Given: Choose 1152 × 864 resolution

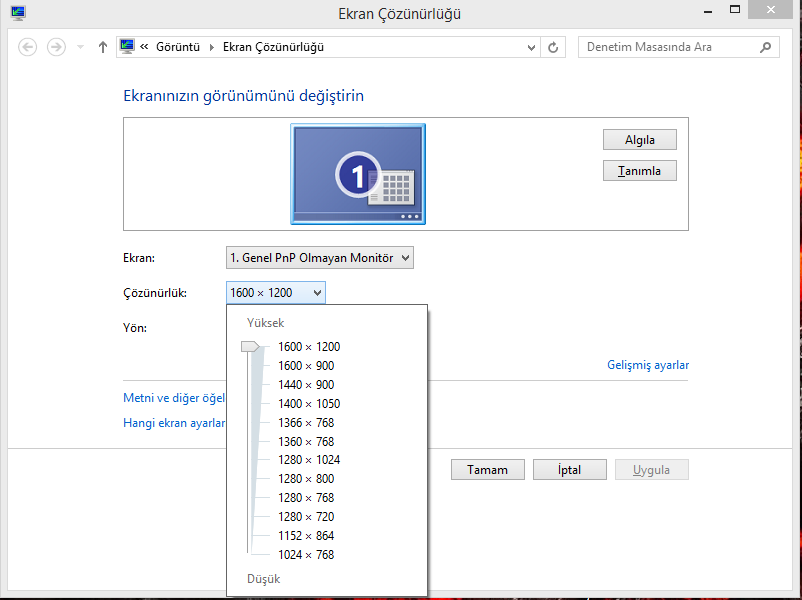Looking at the screenshot, I should (x=306, y=536).
